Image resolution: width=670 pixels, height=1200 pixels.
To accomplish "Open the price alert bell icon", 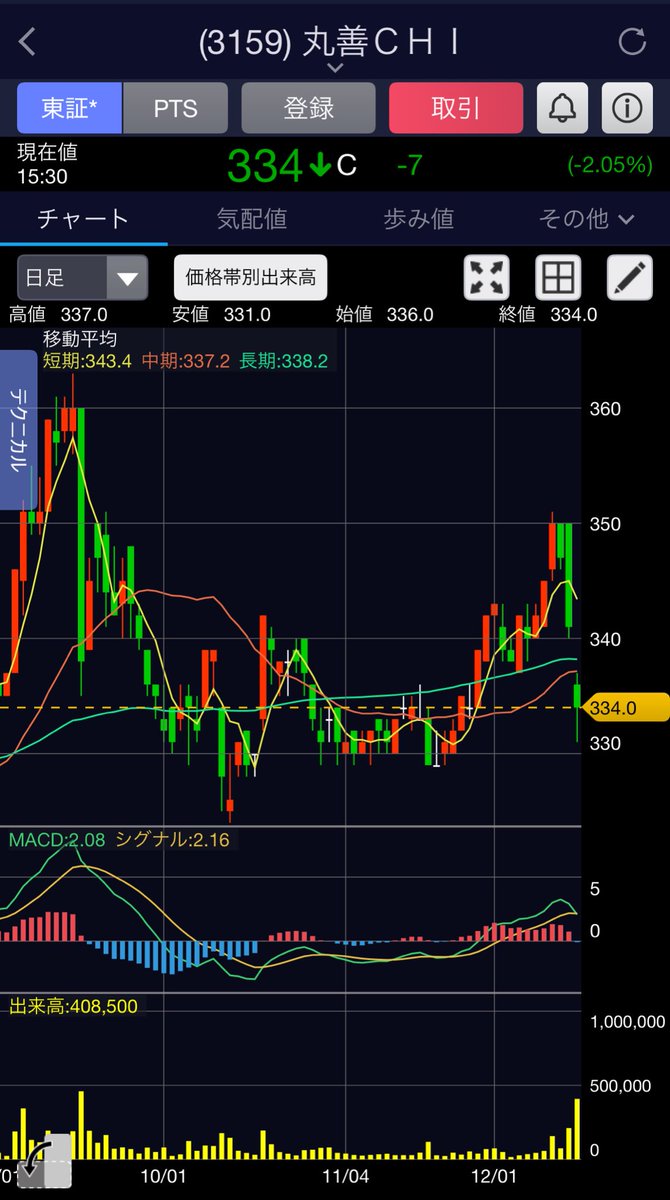I will (x=563, y=108).
